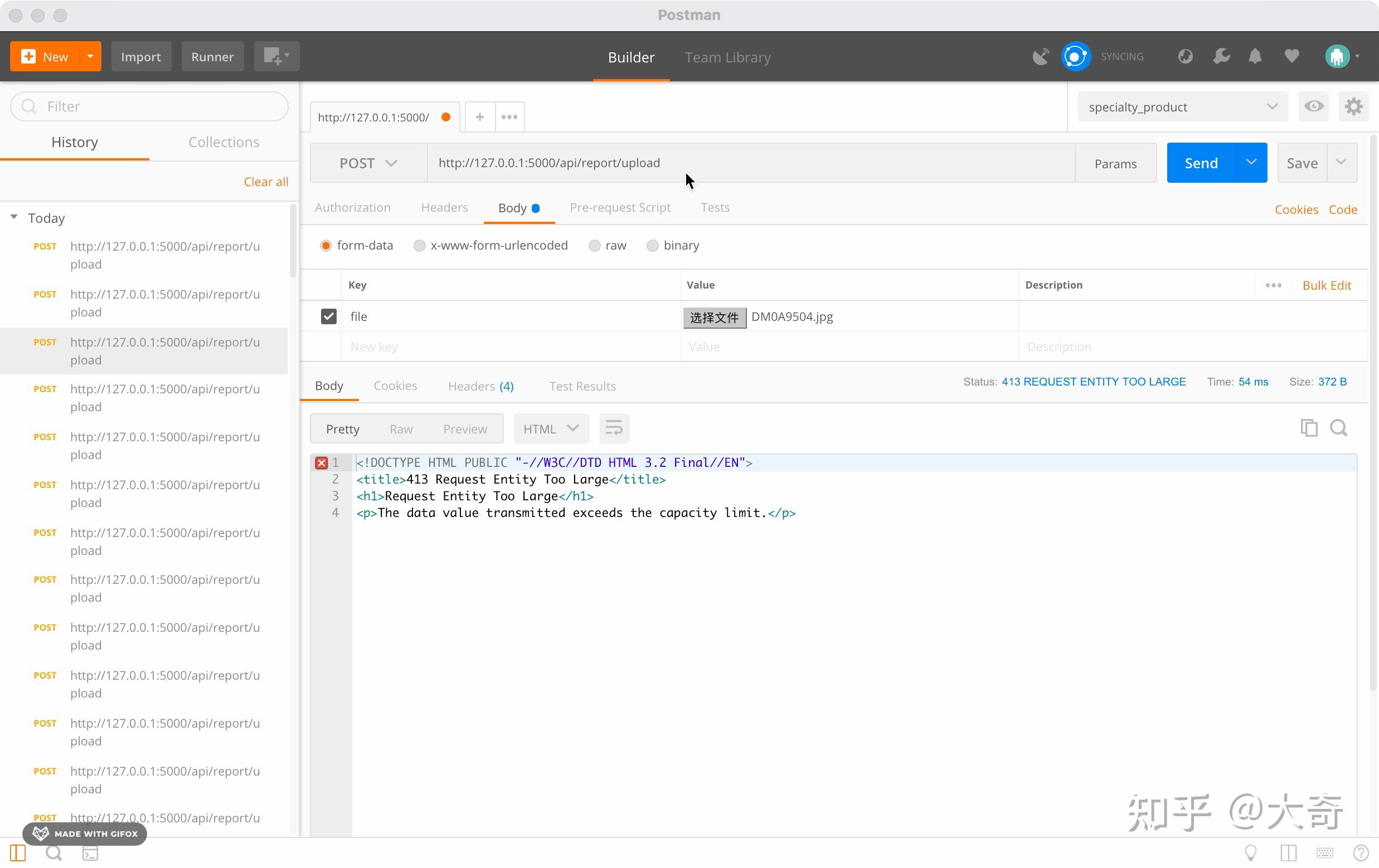Click the Import button
The height and width of the screenshot is (868, 1379).
point(141,56)
